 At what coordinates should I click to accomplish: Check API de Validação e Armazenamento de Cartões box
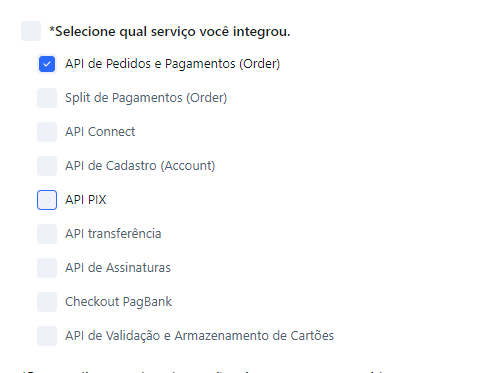coord(47,336)
